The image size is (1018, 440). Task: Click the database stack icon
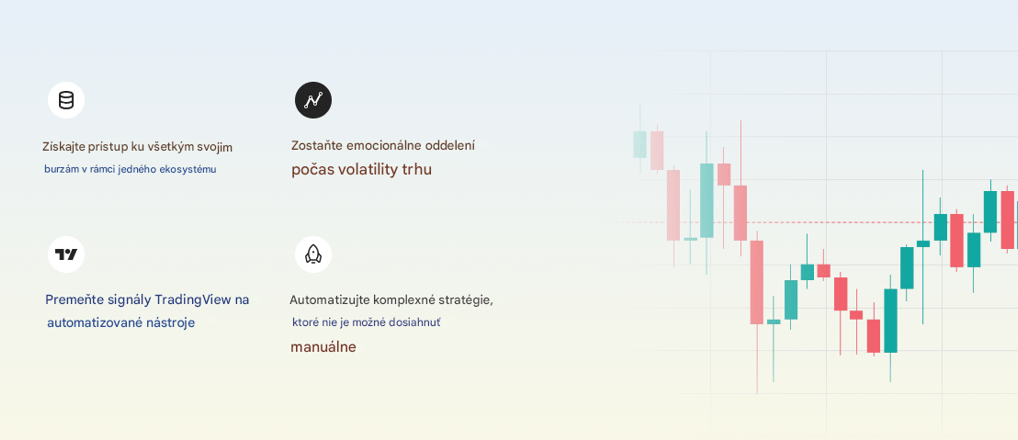coord(66,101)
